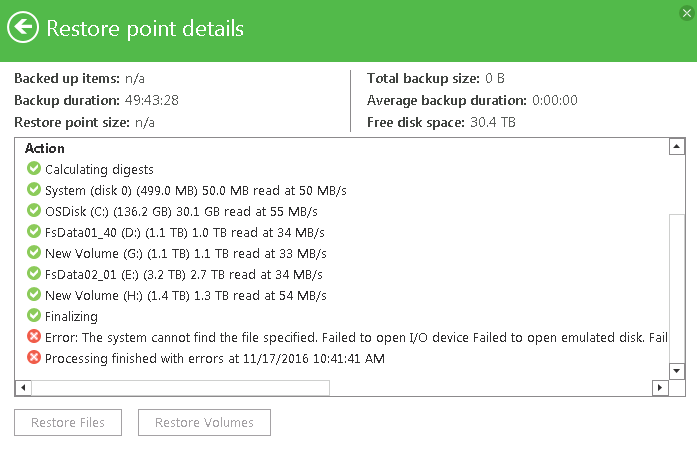This screenshot has width=697, height=451.
Task: Click the horizontal scrollbar right arrow
Action: coord(660,387)
